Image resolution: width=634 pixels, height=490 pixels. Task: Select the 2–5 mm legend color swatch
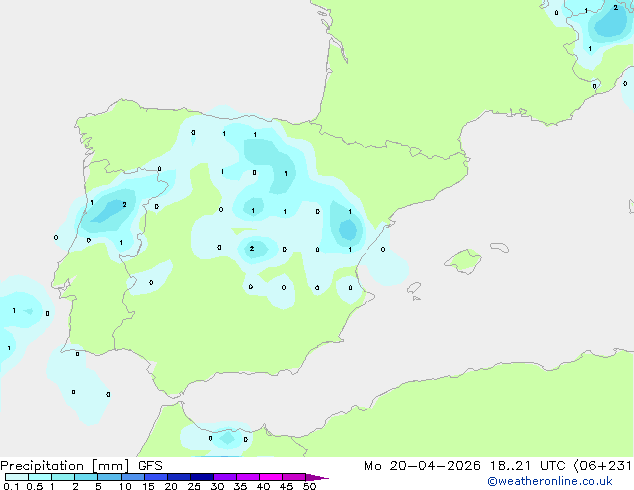tap(86, 477)
